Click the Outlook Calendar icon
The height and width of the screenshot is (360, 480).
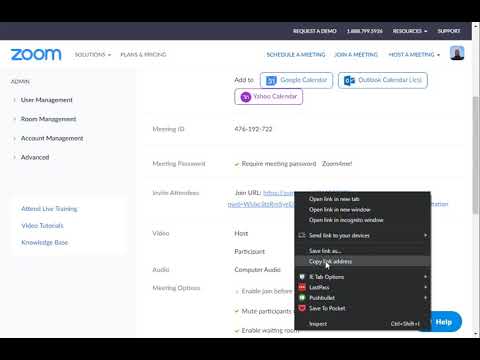(x=349, y=80)
